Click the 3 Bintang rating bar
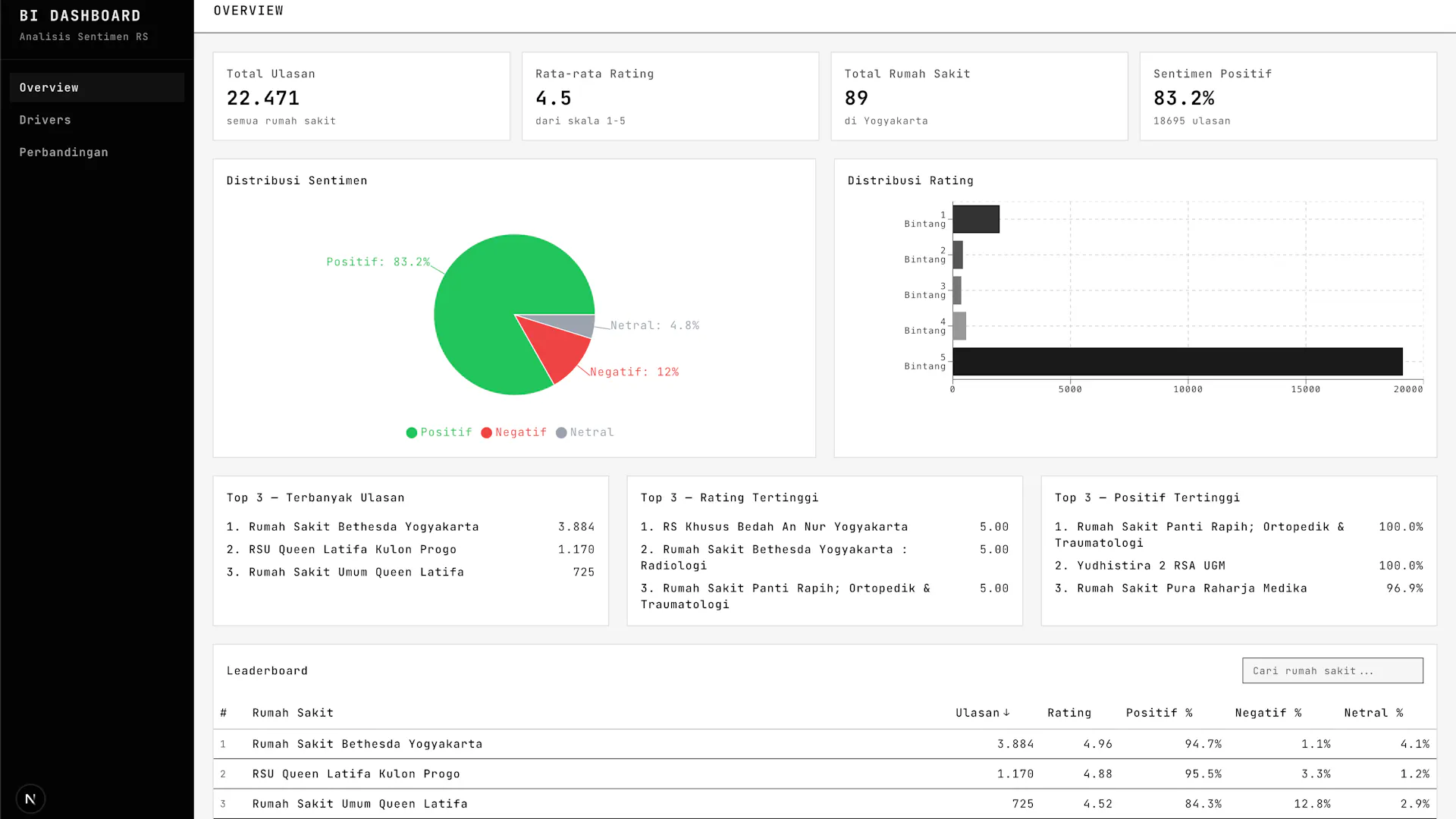Image resolution: width=1456 pixels, height=819 pixels. [957, 290]
